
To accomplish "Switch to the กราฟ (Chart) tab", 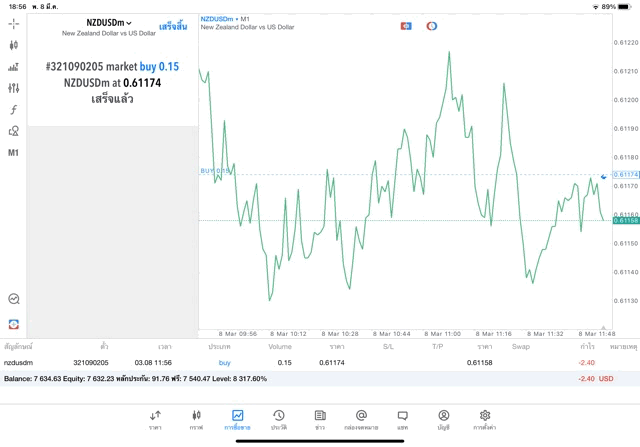I will pos(196,420).
